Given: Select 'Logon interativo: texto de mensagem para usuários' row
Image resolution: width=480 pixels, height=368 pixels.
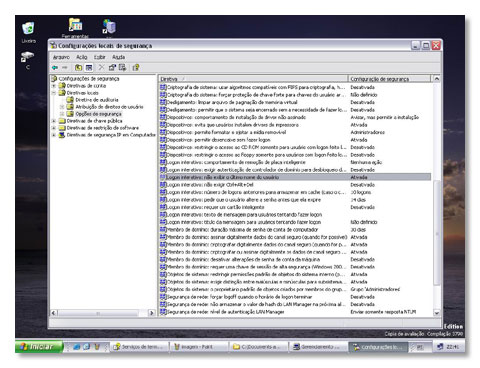Looking at the screenshot, I should 295,215.
